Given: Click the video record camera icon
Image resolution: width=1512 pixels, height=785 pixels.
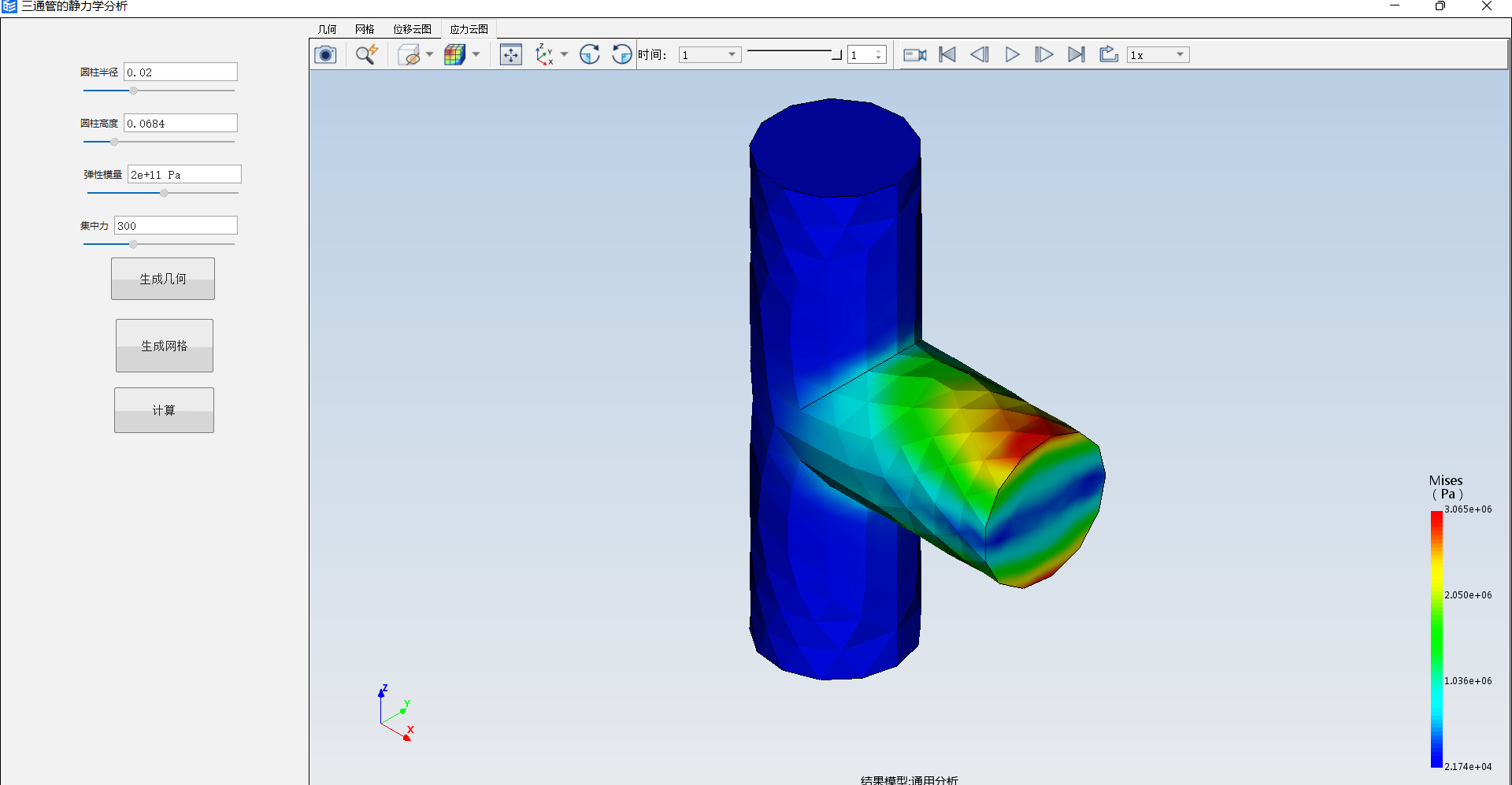Looking at the screenshot, I should click(x=915, y=55).
